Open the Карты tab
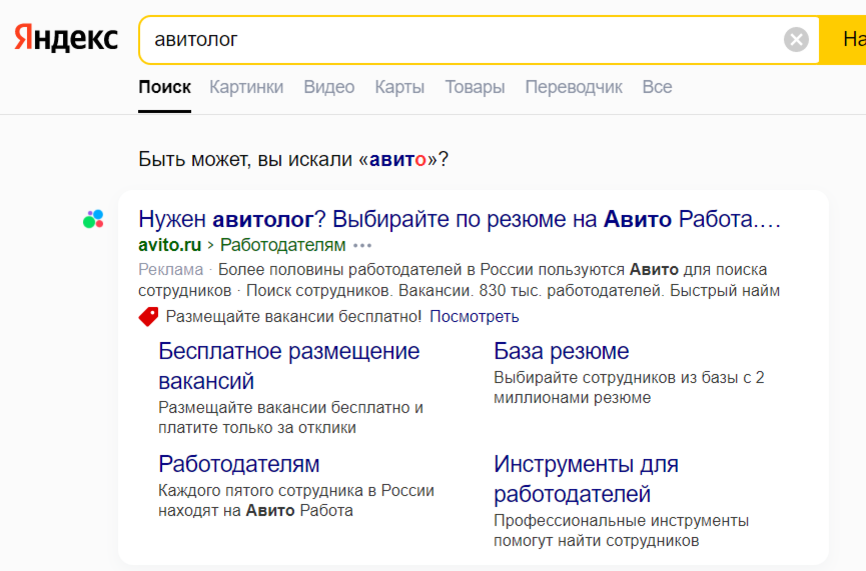The image size is (866, 571). tap(400, 87)
